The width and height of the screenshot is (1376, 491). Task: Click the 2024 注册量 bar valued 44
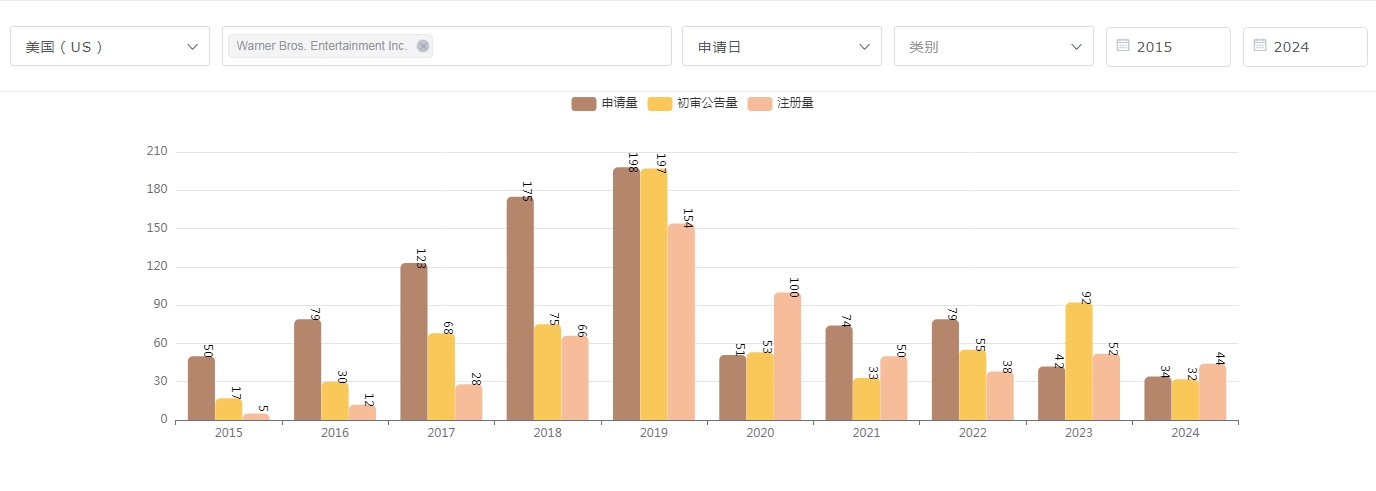(x=1212, y=392)
